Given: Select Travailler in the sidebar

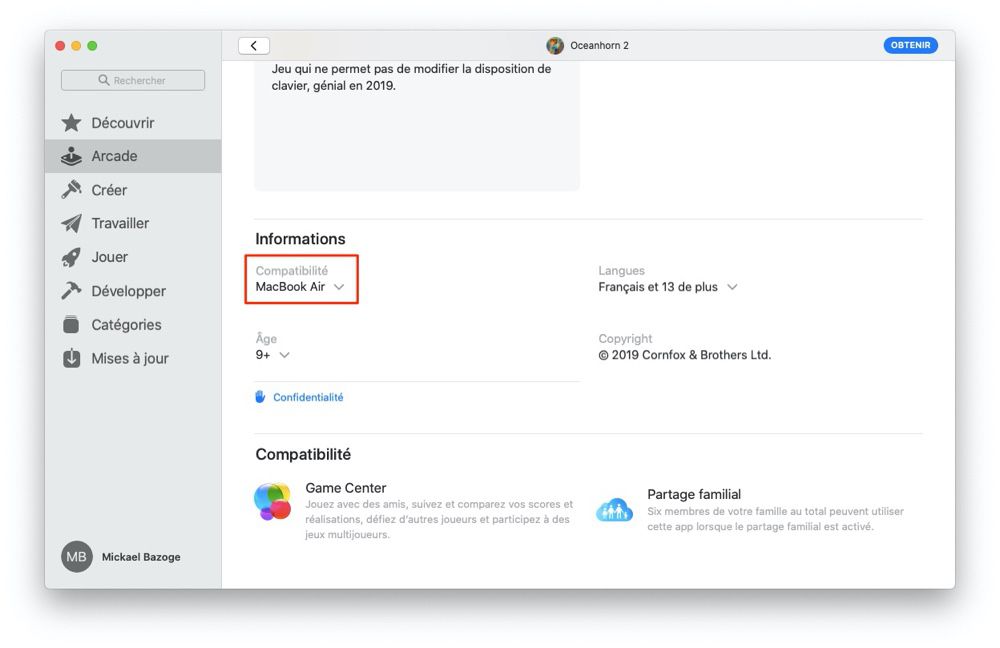Looking at the screenshot, I should click(x=133, y=223).
